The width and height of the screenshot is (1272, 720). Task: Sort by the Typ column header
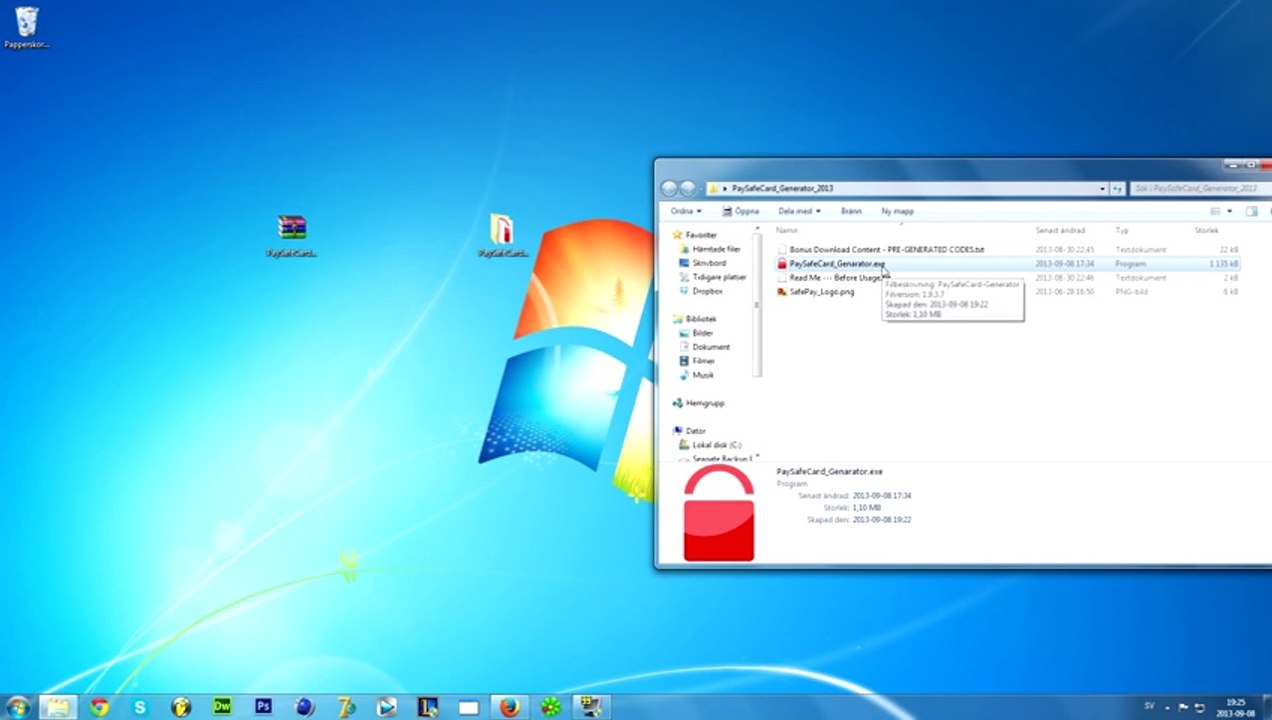1122,231
